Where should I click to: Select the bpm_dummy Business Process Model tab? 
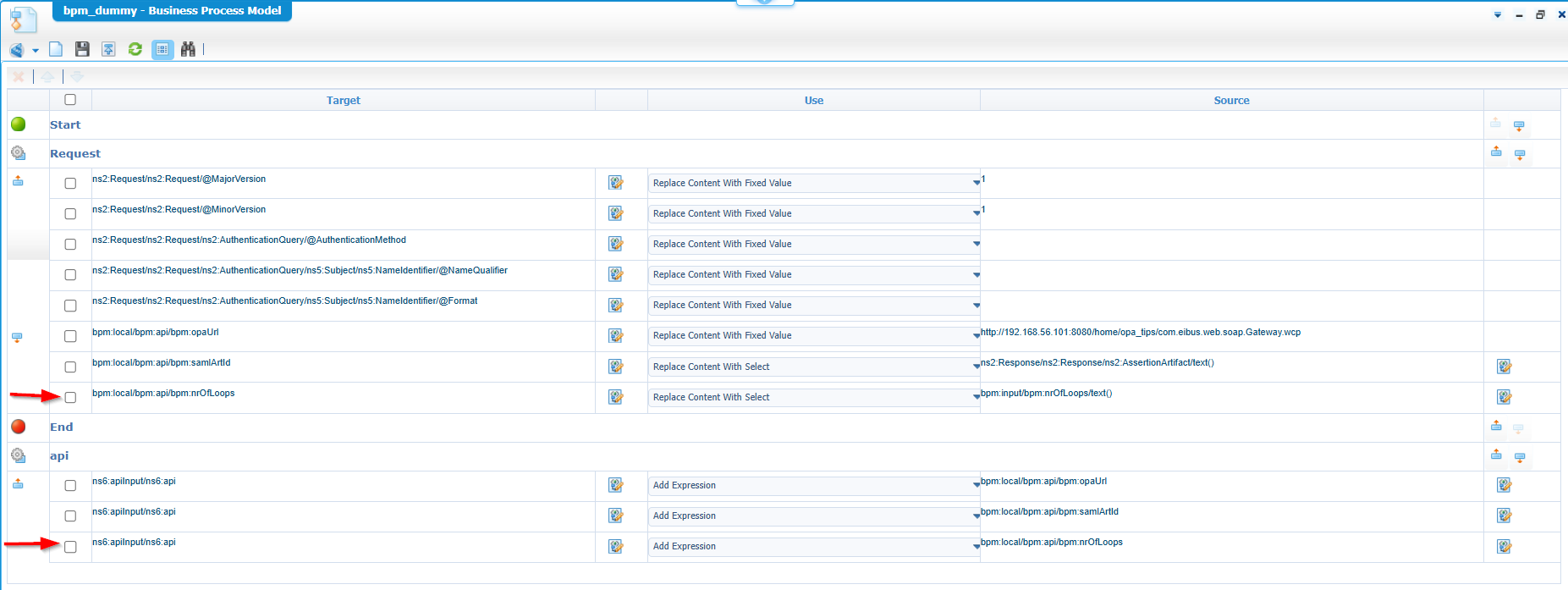point(172,11)
